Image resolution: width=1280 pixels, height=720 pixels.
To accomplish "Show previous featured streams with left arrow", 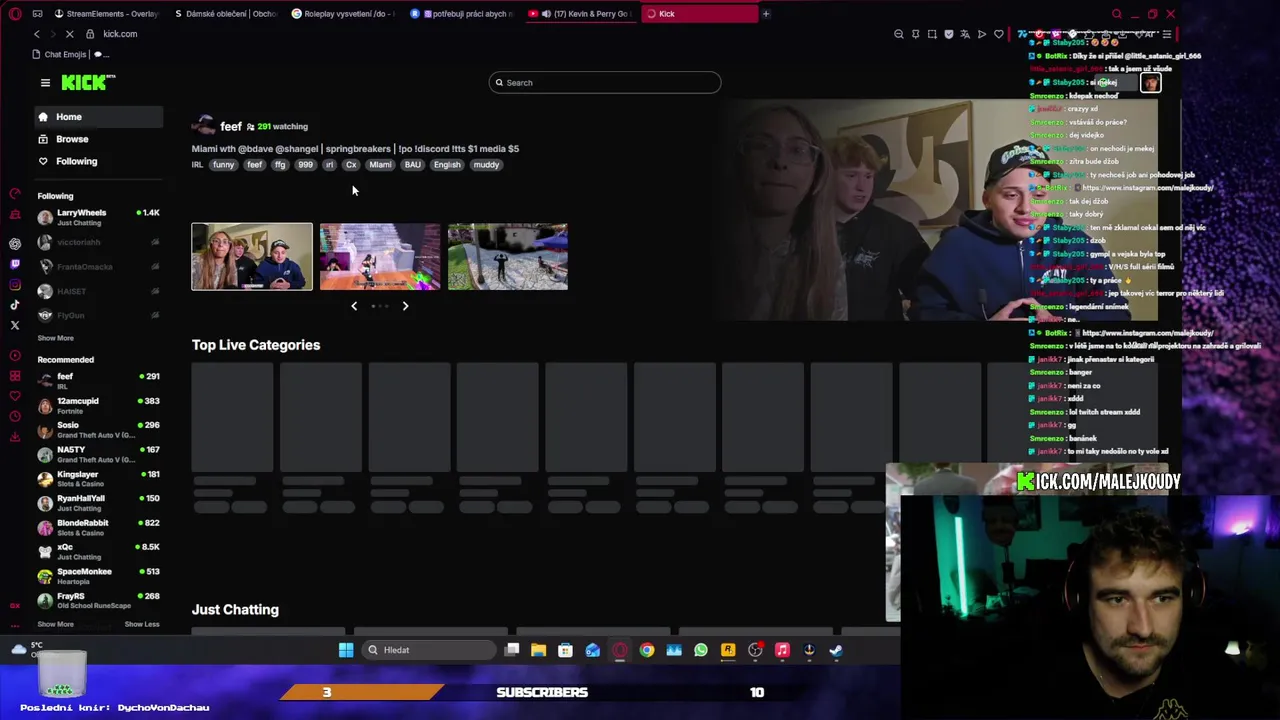I will (x=354, y=306).
